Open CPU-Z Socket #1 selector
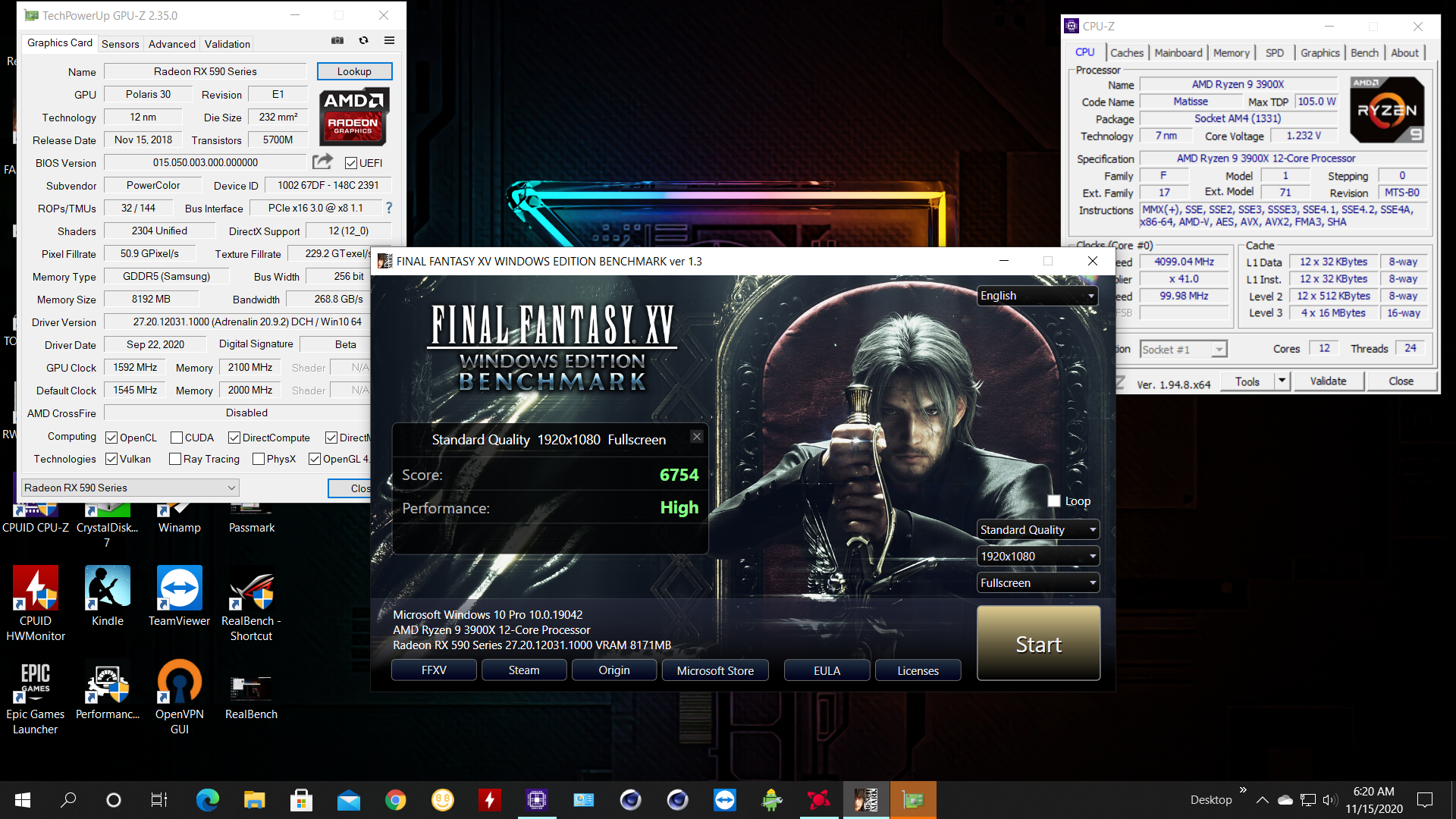Screen dimensions: 1456x819 click(x=1183, y=350)
